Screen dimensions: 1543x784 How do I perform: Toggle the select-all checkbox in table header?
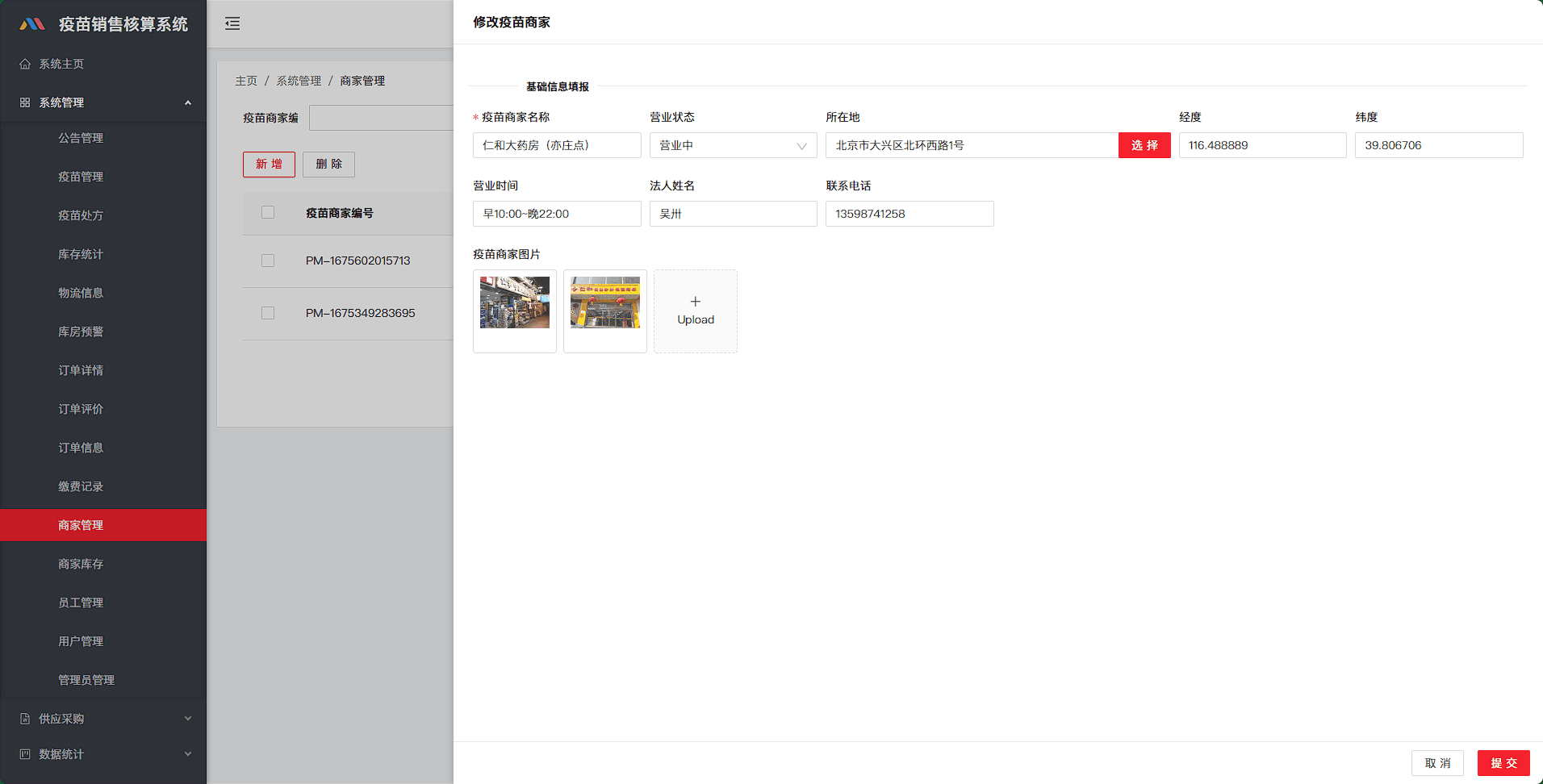(x=268, y=212)
